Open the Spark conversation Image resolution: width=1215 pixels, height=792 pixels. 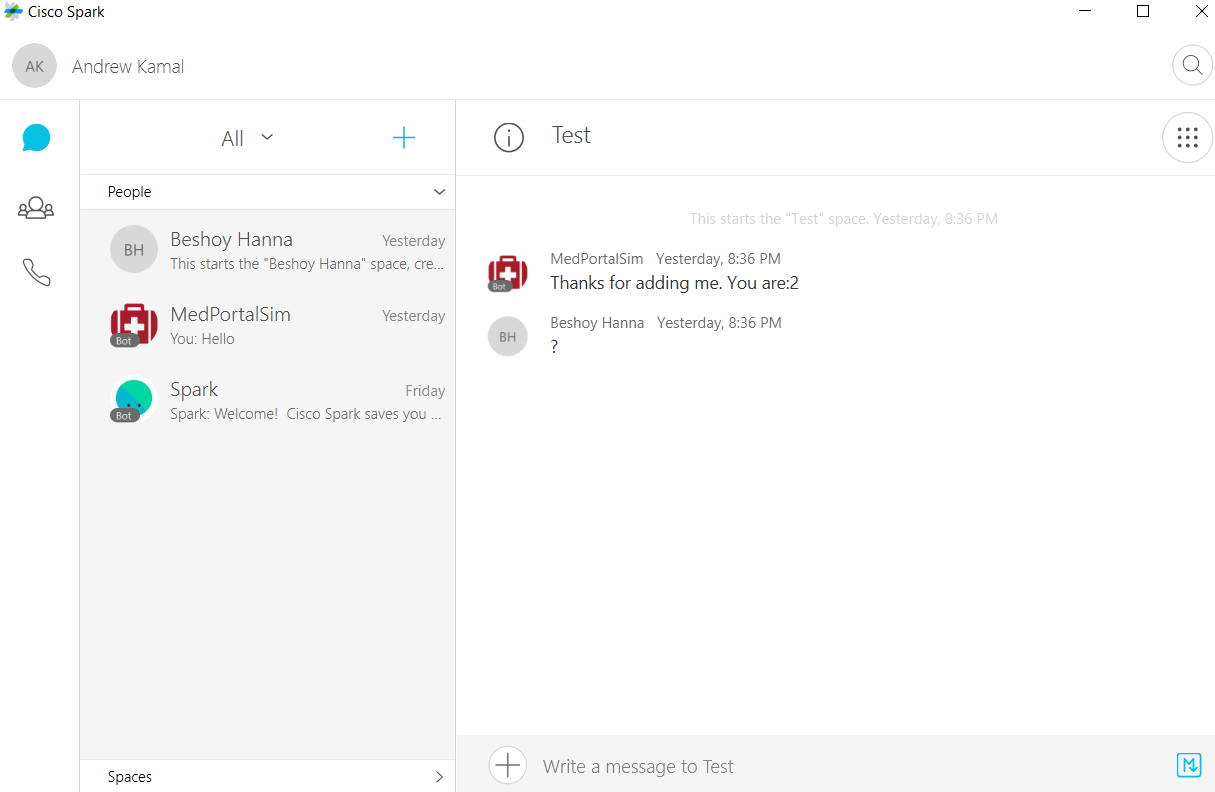point(267,400)
